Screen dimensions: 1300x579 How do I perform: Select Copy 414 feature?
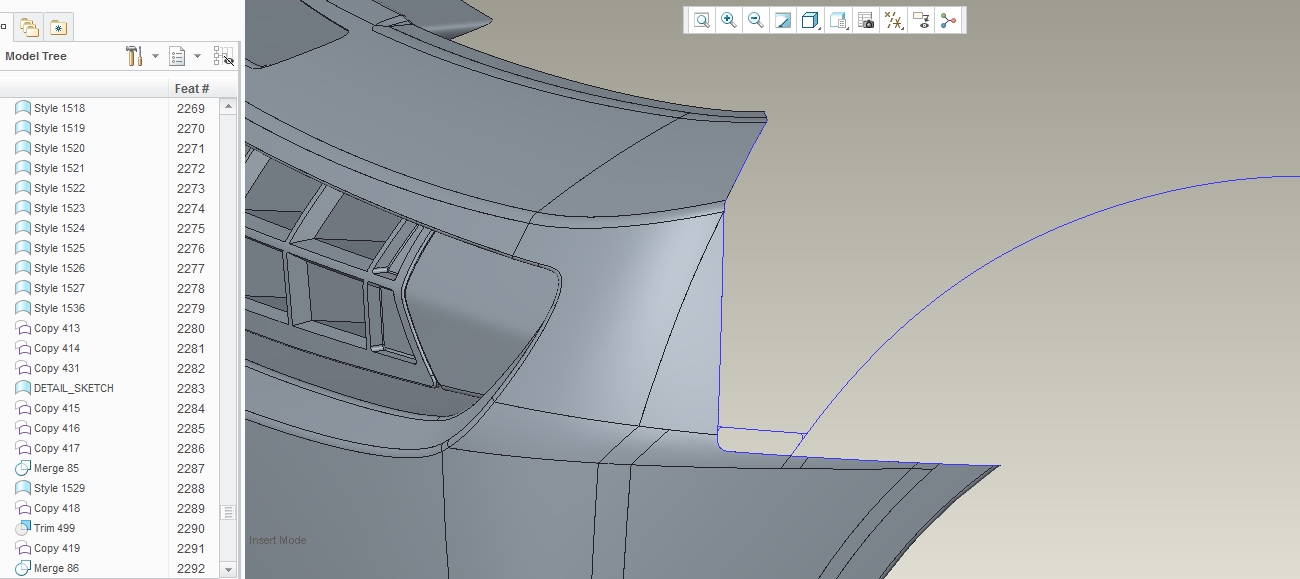click(57, 348)
